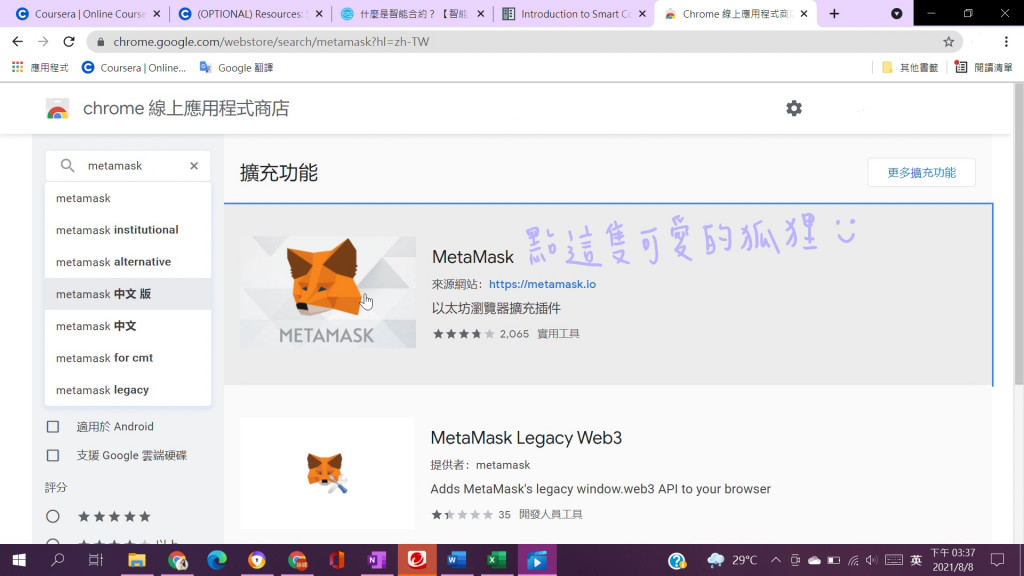1024x576 pixels.
Task: Select the 'metamask legacy' suggestion
Action: click(128, 390)
